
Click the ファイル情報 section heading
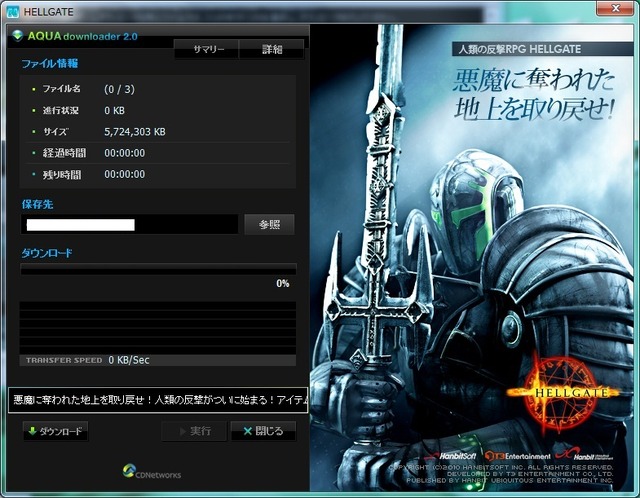click(50, 64)
